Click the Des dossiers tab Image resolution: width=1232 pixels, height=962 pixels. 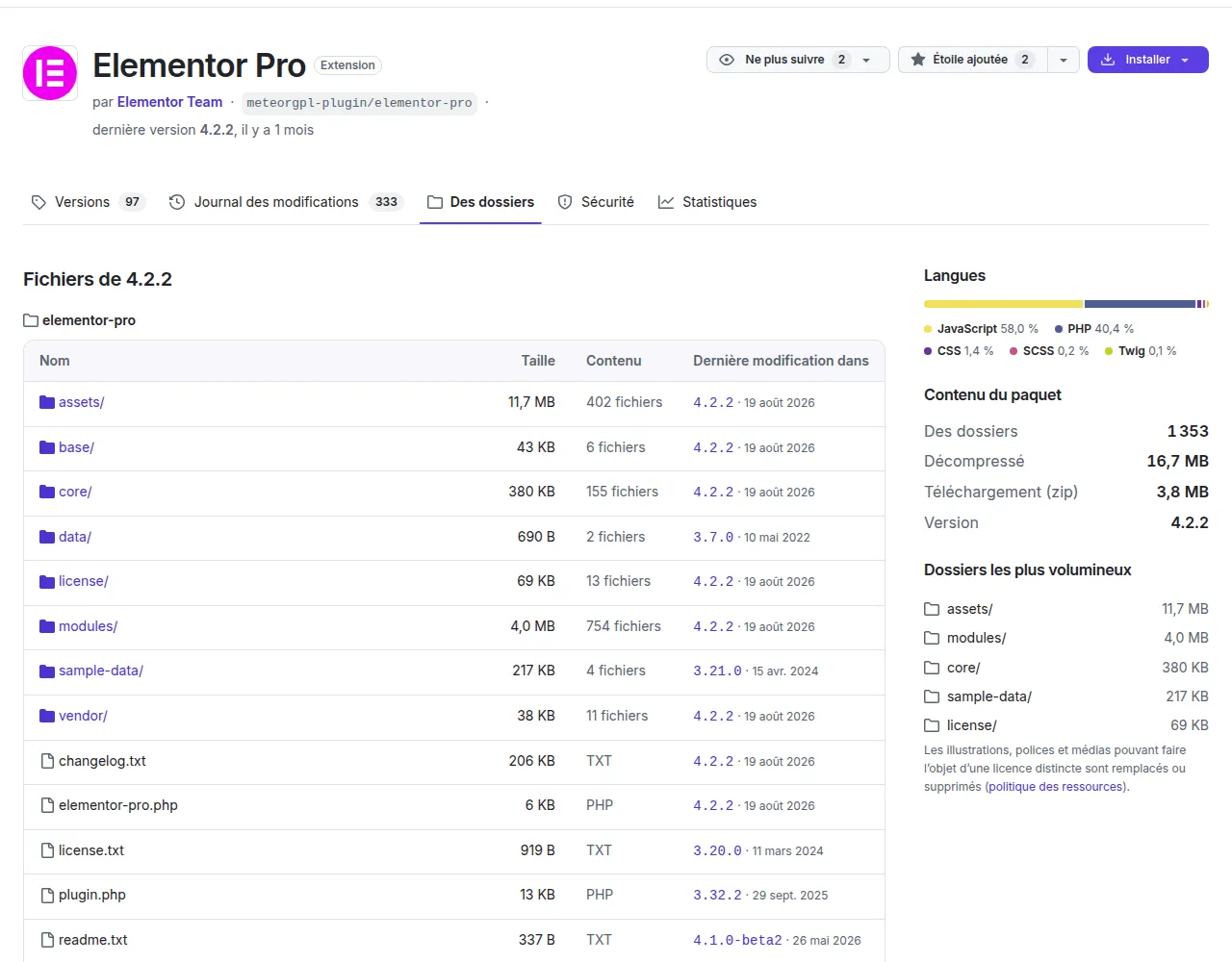pyautogui.click(x=480, y=202)
